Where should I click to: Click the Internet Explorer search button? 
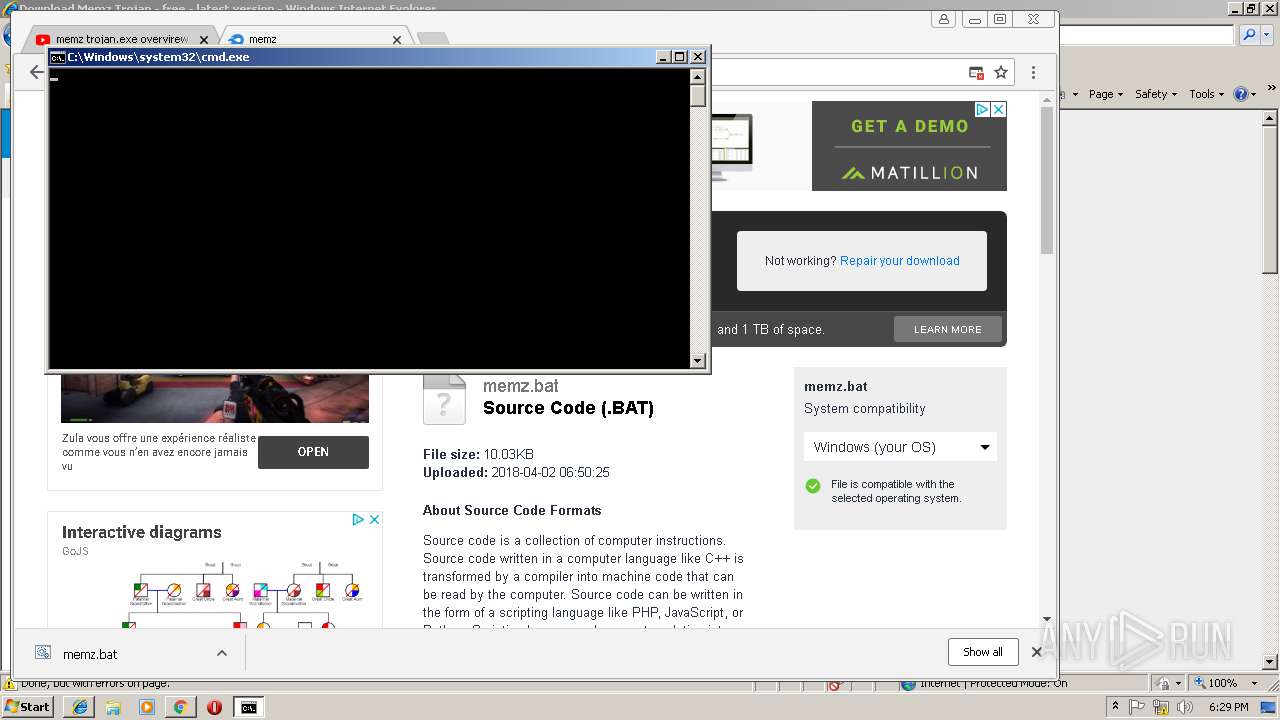point(1249,35)
